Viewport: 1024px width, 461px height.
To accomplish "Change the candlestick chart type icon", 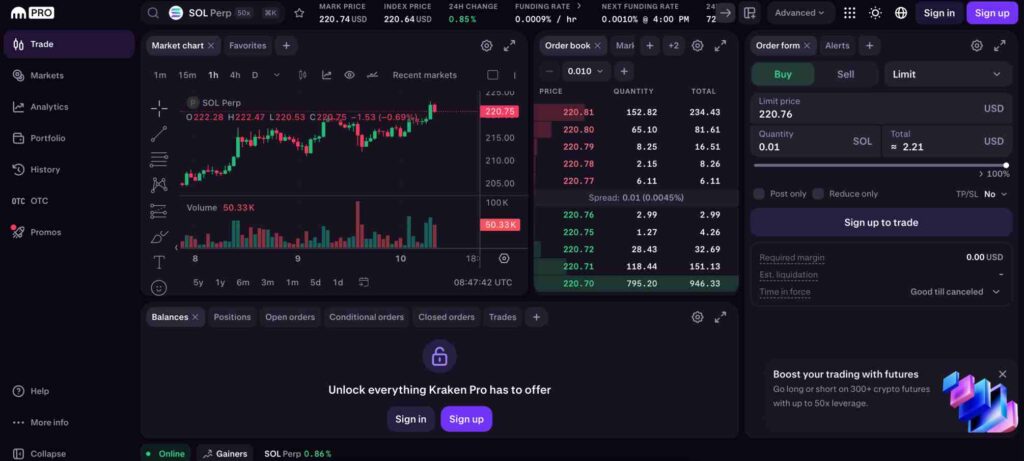I will [302, 75].
